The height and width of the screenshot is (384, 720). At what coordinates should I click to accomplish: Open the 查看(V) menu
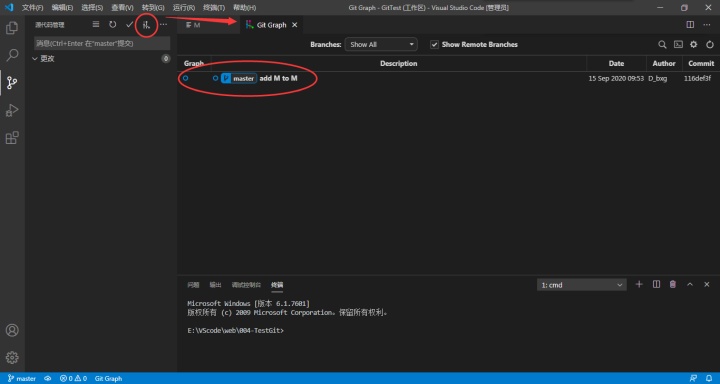[x=122, y=8]
